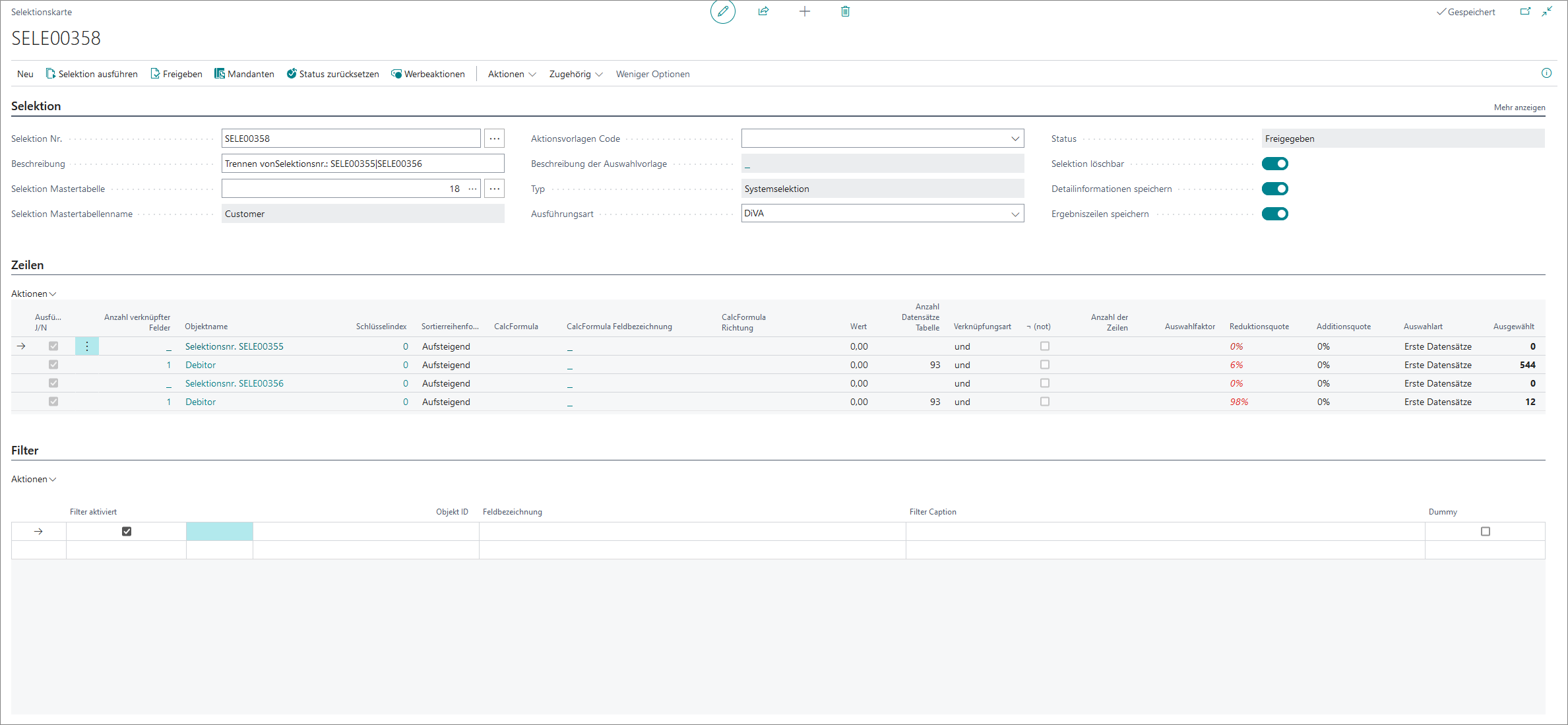Open Selektionsnr. SELE00355 link

[234, 346]
